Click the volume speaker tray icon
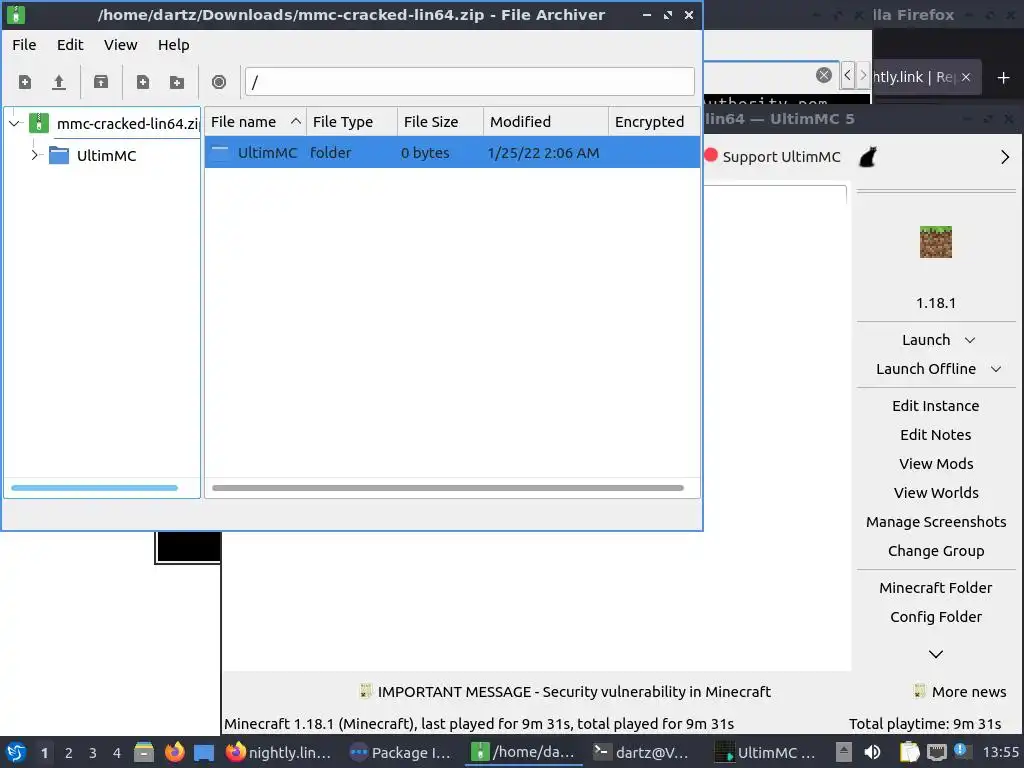 pos(872,753)
